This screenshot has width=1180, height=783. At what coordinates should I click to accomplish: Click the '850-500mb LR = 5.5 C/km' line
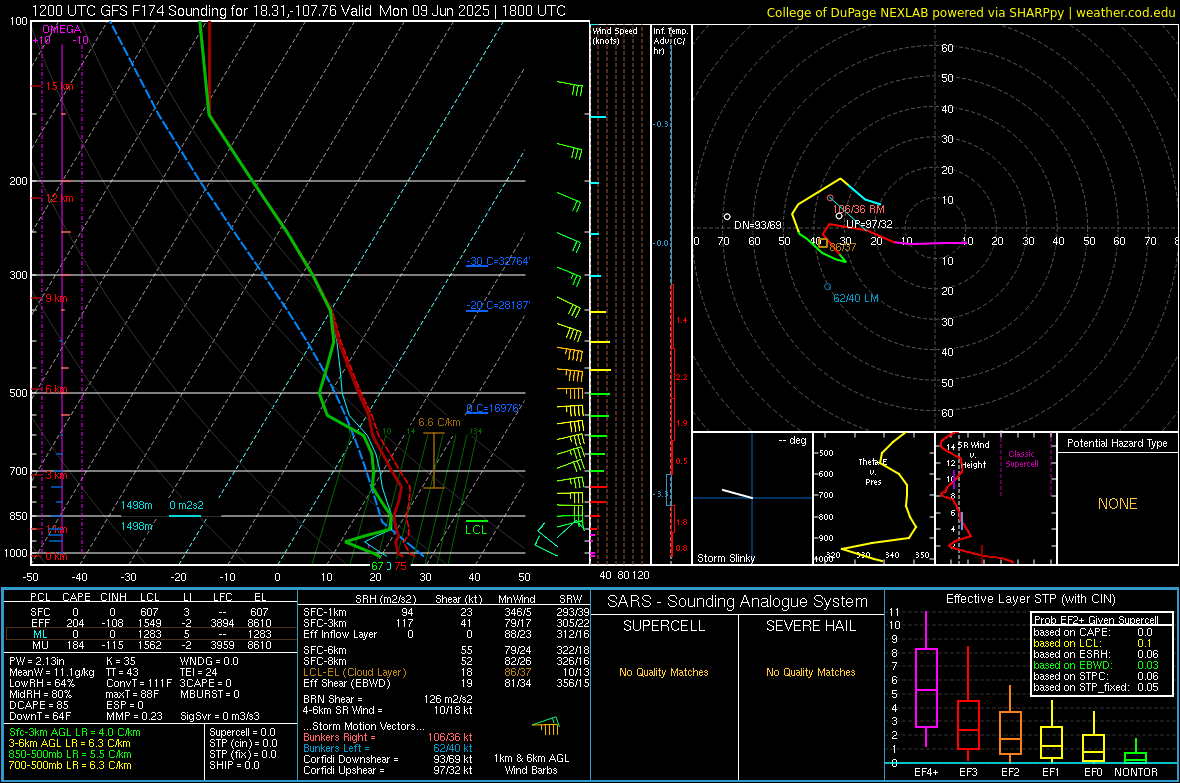point(70,754)
